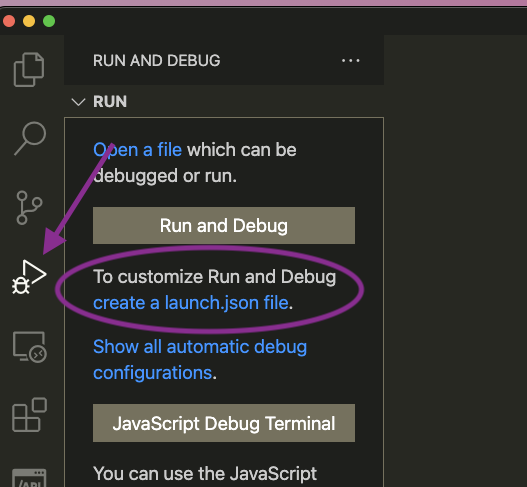Image resolution: width=527 pixels, height=487 pixels.
Task: Click the Run and Debug button
Action: tap(224, 226)
